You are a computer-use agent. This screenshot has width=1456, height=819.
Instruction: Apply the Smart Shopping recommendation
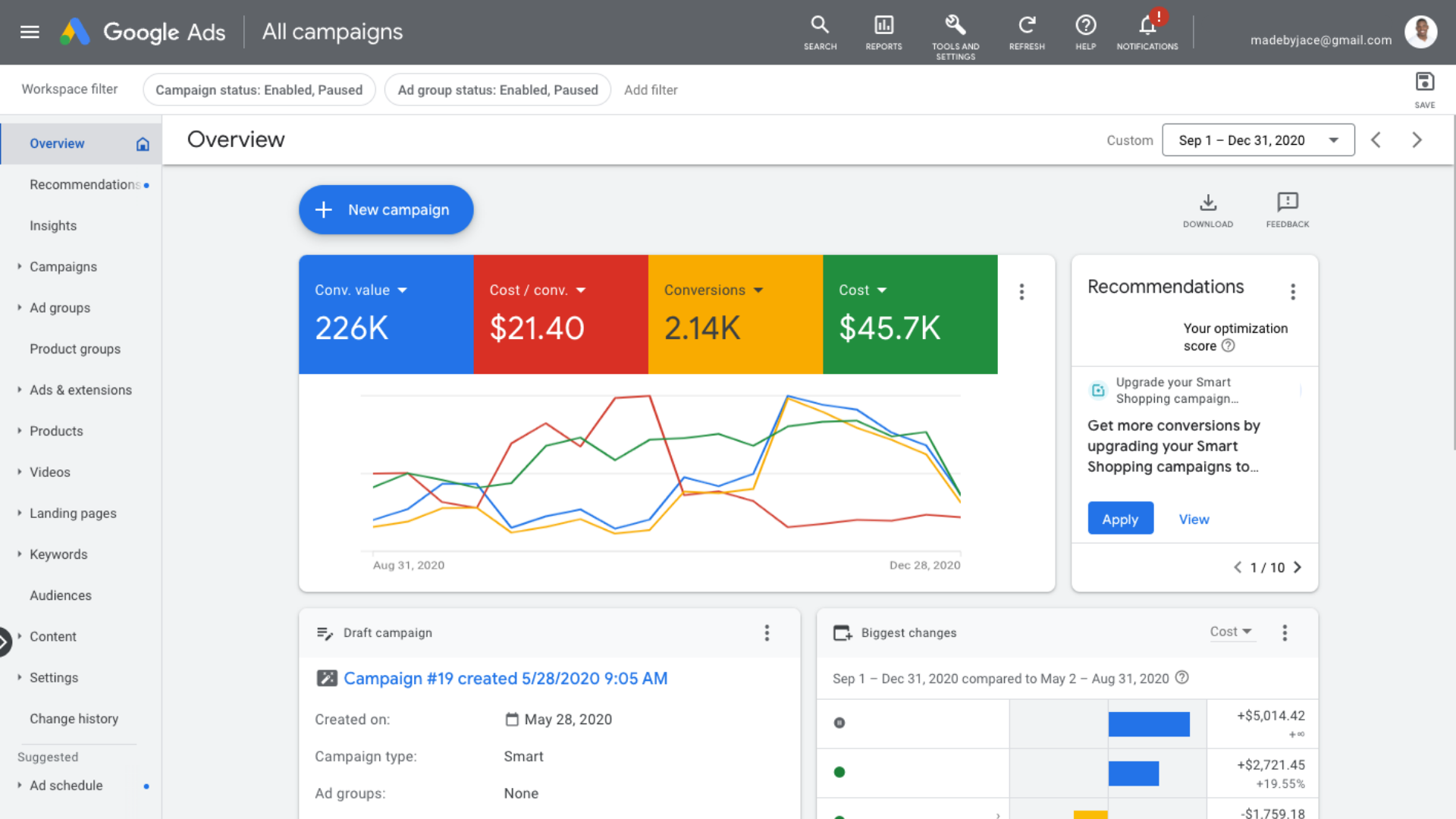pyautogui.click(x=1120, y=519)
